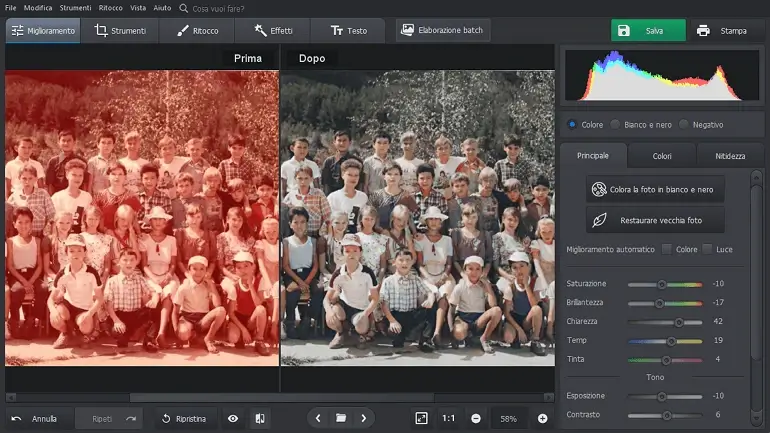This screenshot has width=770, height=433.
Task: Click the Brillantezza slider handle
Action: coord(660,303)
